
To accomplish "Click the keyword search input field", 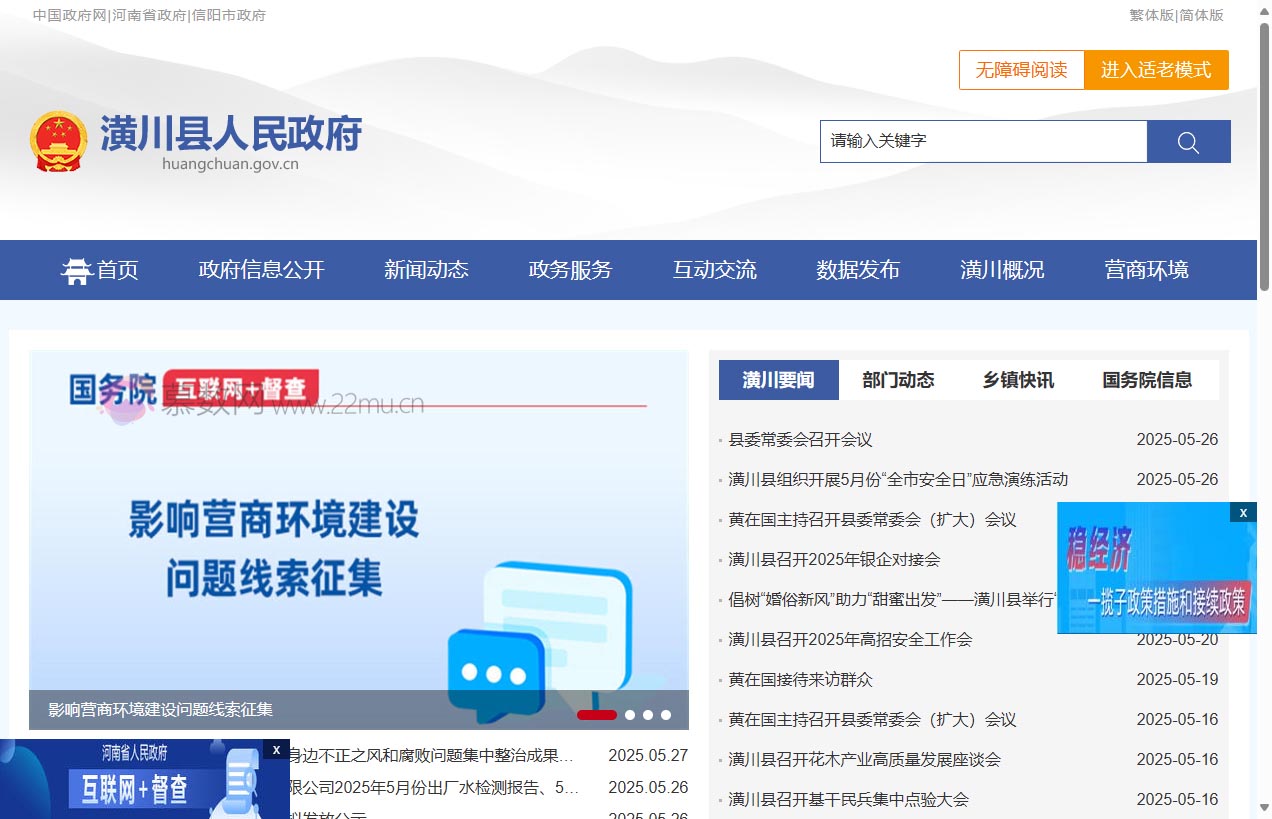I will 983,142.
